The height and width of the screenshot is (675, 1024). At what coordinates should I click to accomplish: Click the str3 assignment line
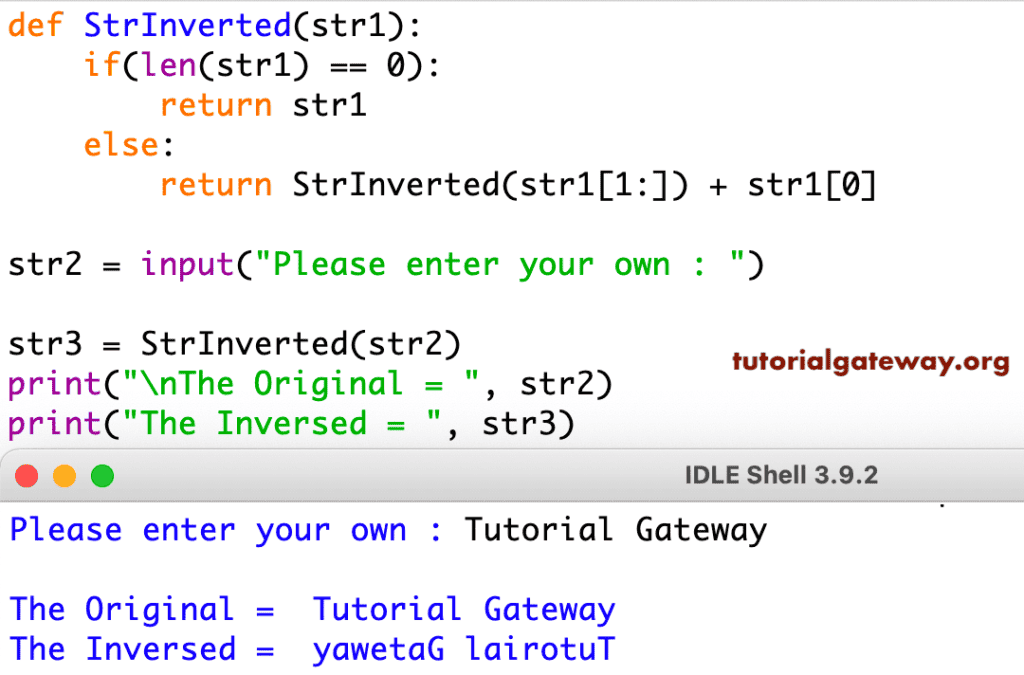235,344
